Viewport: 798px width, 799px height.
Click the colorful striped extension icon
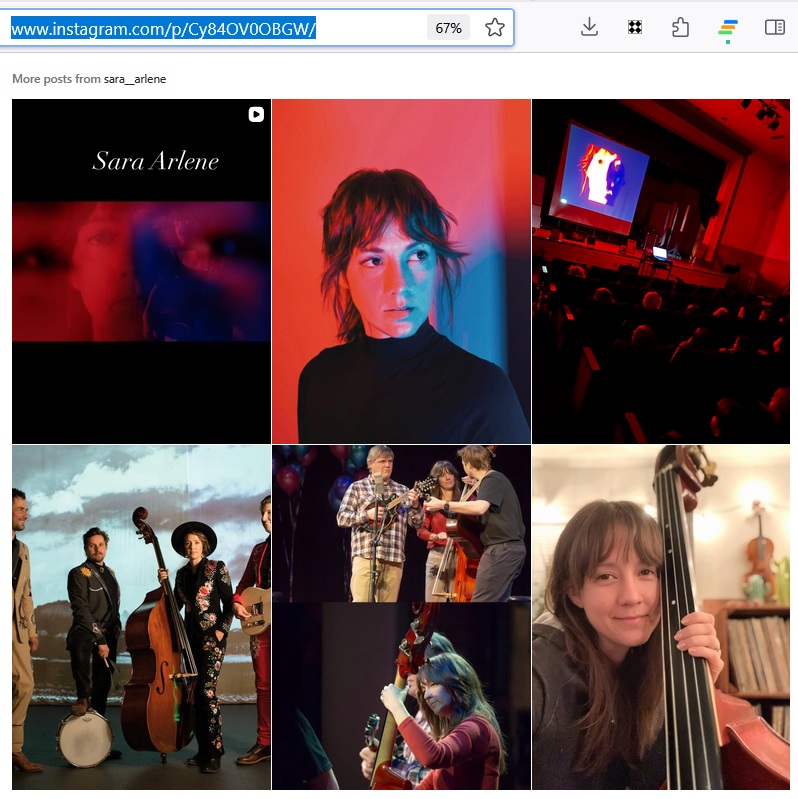coord(727,28)
